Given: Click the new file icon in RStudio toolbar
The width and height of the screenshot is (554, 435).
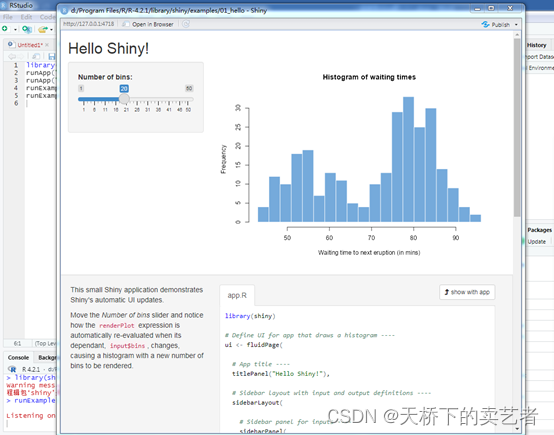Looking at the screenshot, I should (5, 29).
